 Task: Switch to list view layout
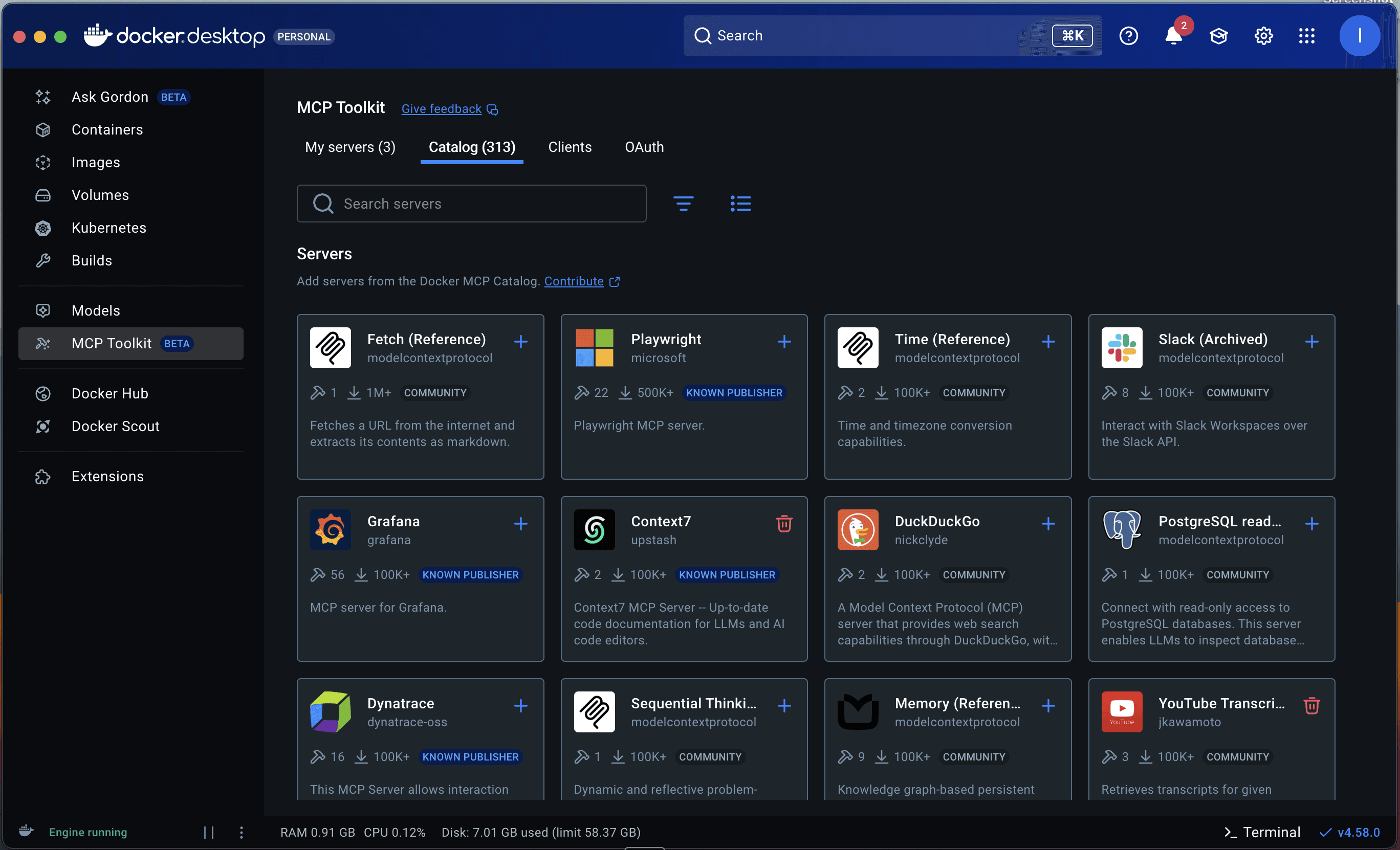coord(740,203)
